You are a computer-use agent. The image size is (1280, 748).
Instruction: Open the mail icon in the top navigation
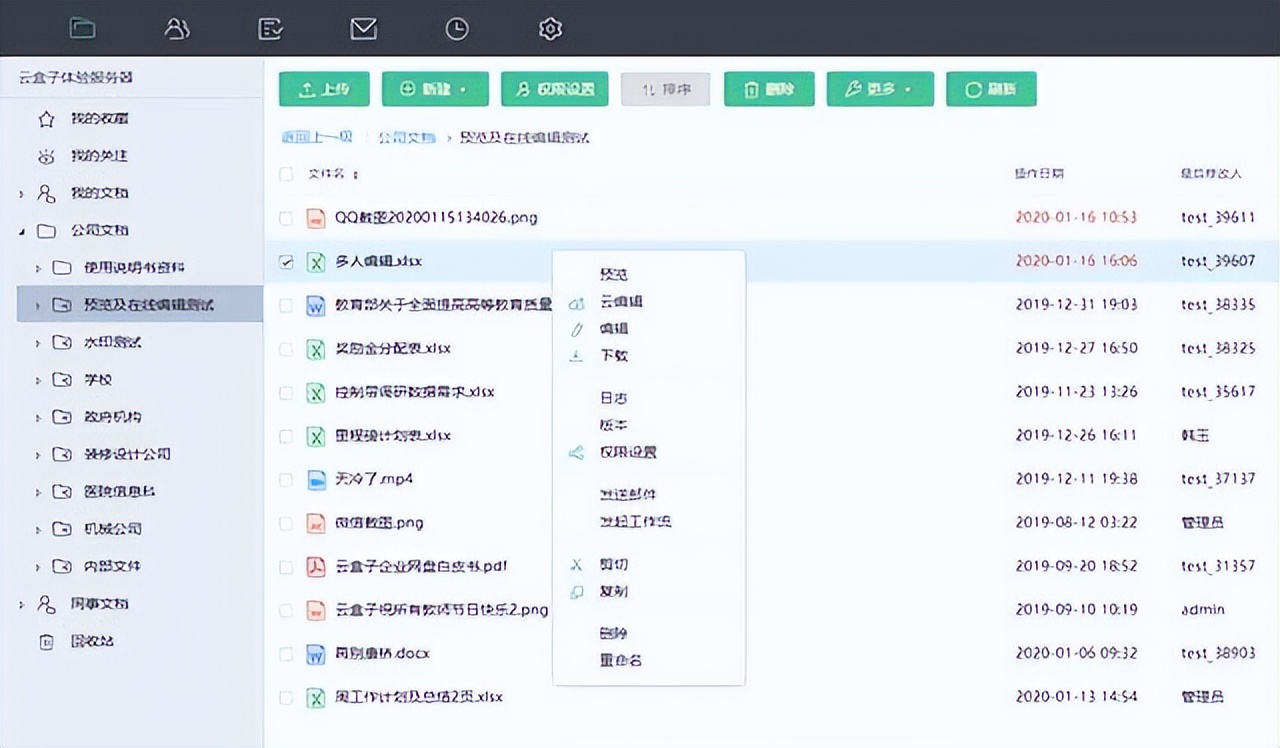(363, 28)
